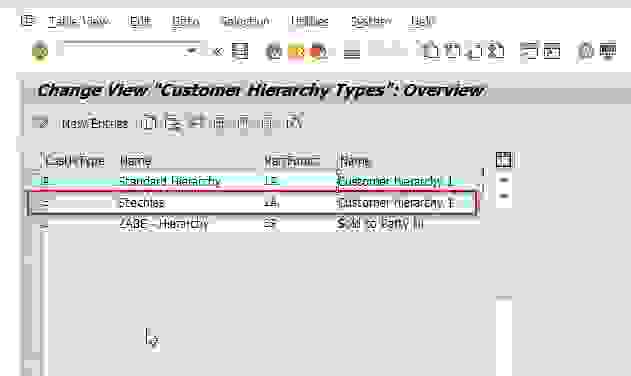Image resolution: width=631 pixels, height=376 pixels.
Task: Click the table scroll-up arrow
Action: [504, 180]
